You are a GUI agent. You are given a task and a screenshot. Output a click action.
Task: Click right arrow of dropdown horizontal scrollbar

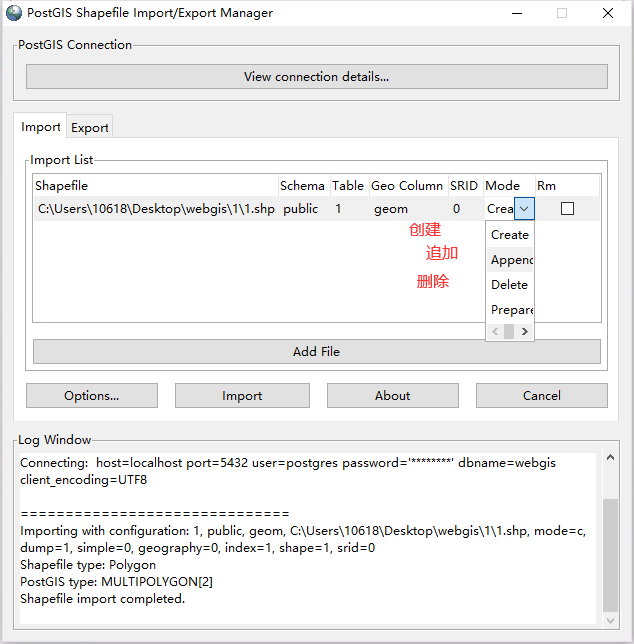tap(525, 331)
